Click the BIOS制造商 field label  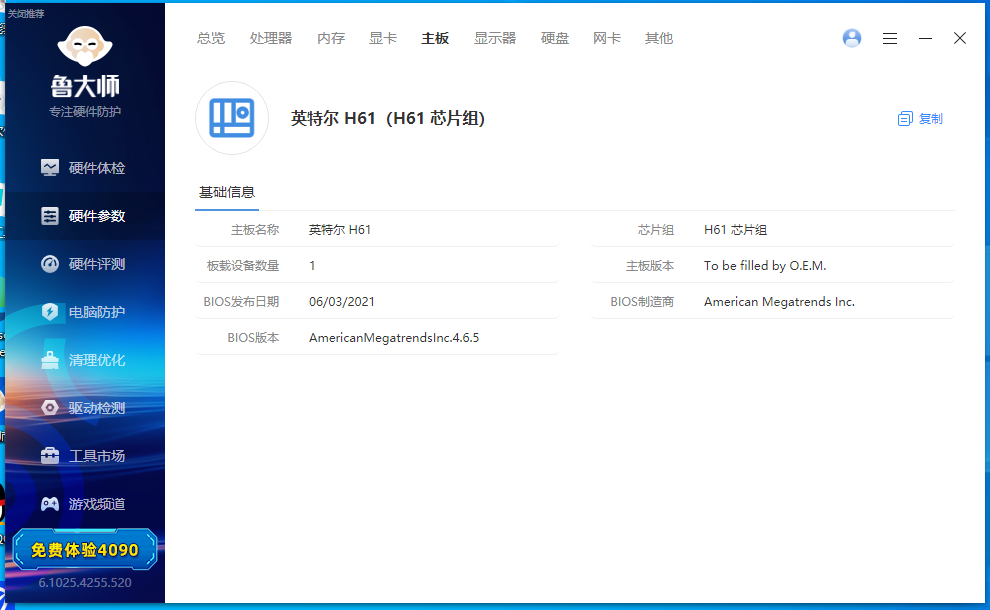(642, 302)
